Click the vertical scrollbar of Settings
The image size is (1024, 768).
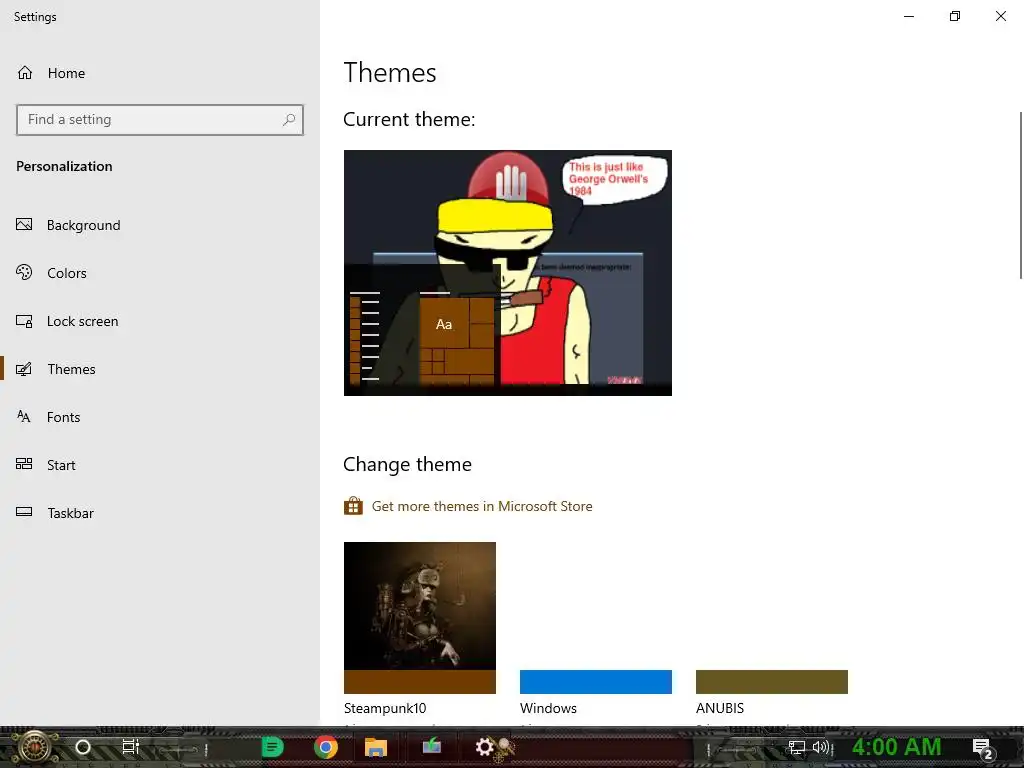click(1021, 196)
